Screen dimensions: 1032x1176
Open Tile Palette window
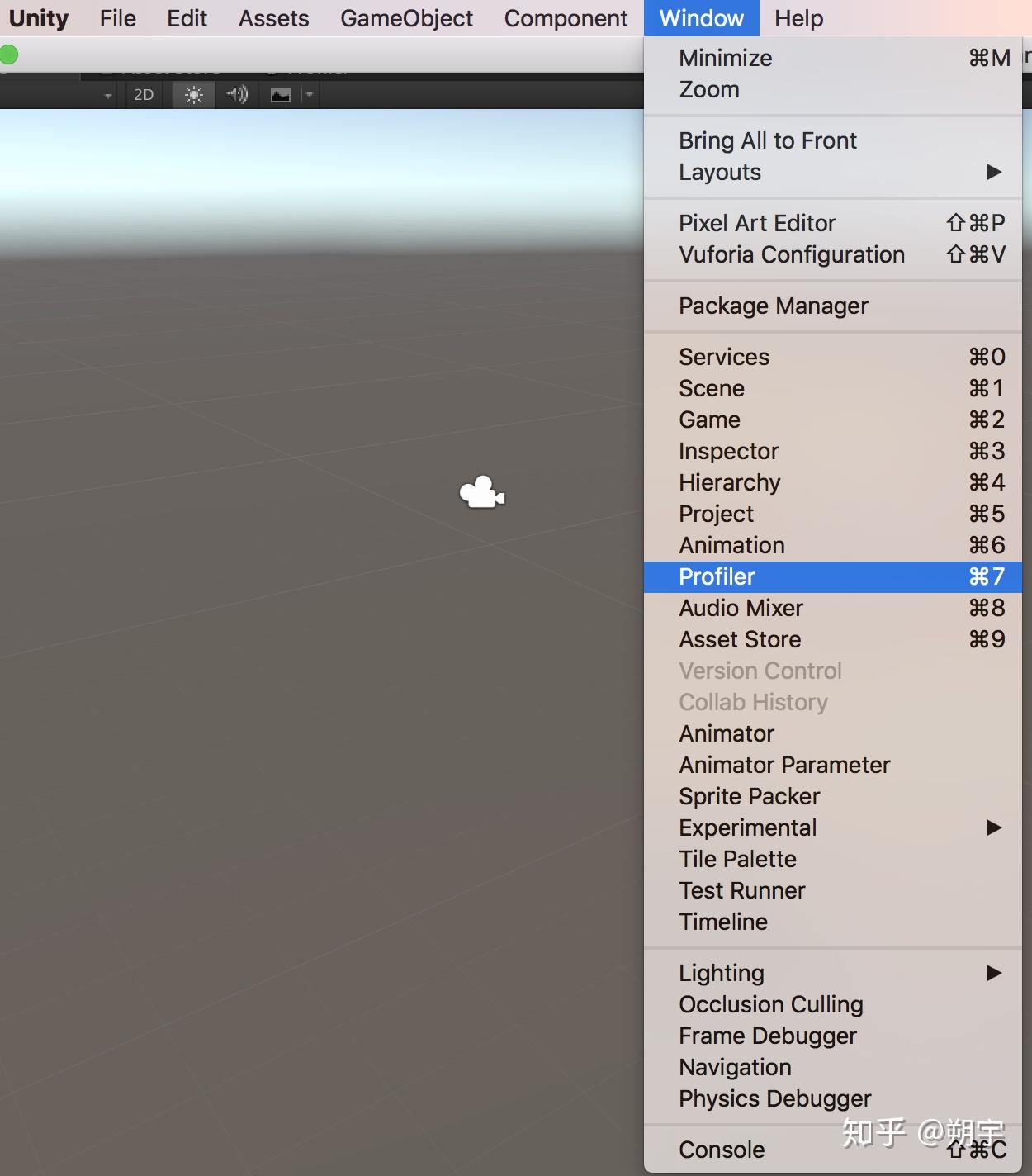coord(833,859)
